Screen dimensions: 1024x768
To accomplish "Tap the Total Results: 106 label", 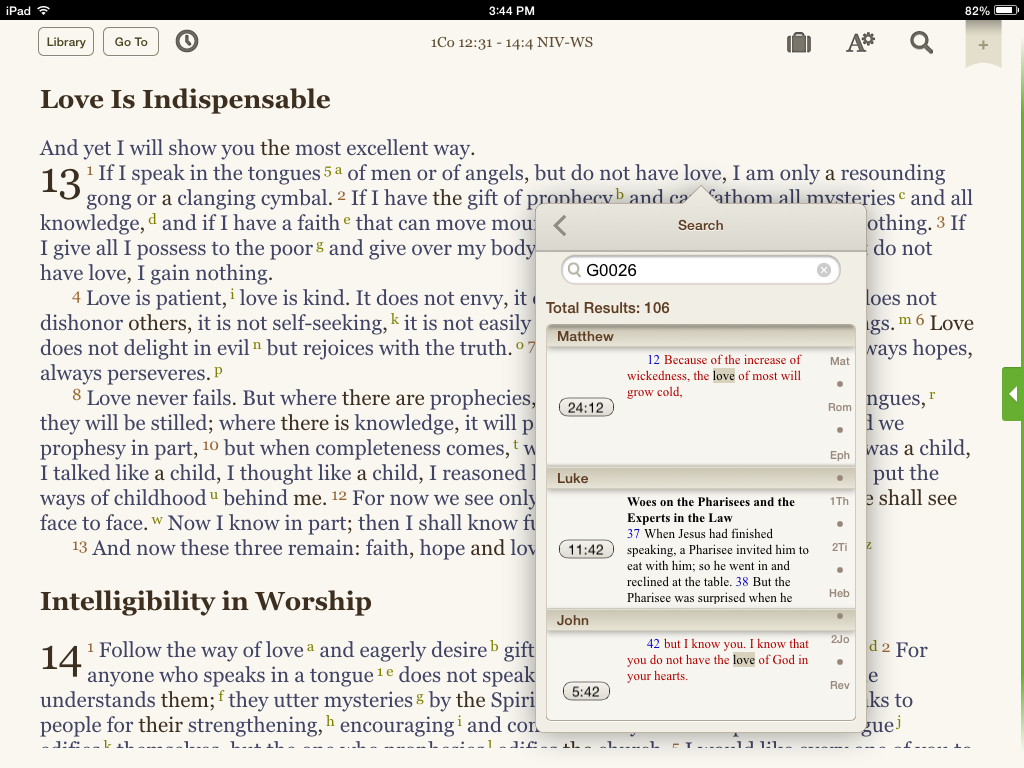I will click(608, 308).
